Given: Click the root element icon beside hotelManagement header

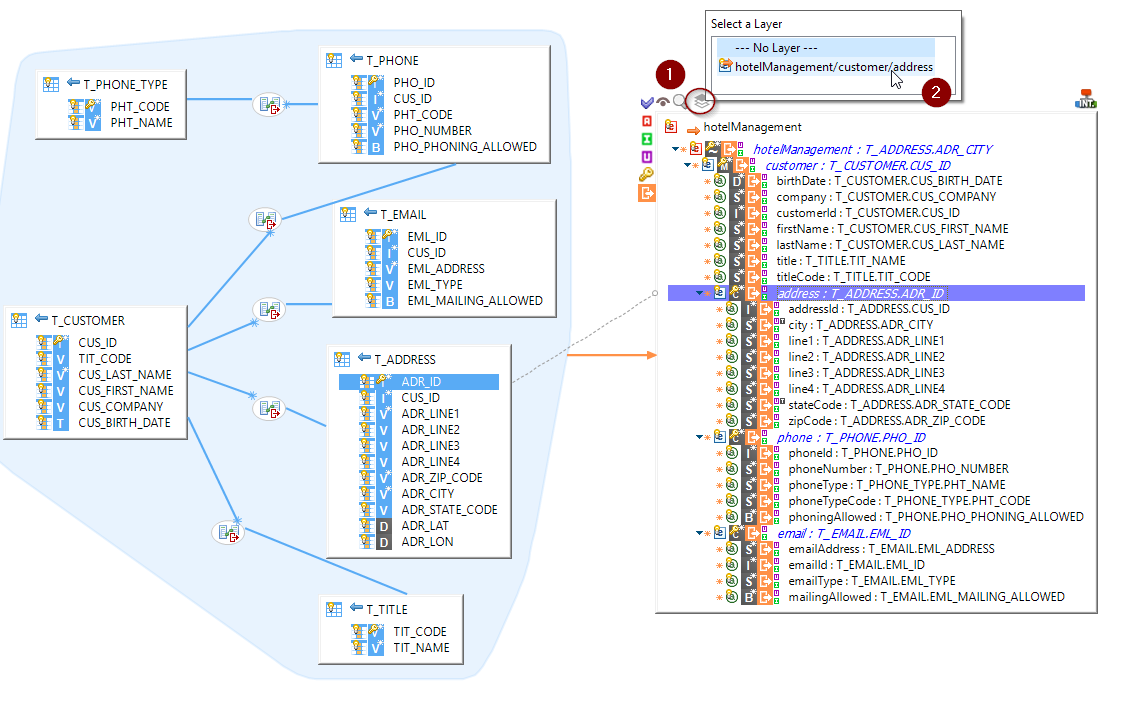Looking at the screenshot, I should tap(671, 127).
